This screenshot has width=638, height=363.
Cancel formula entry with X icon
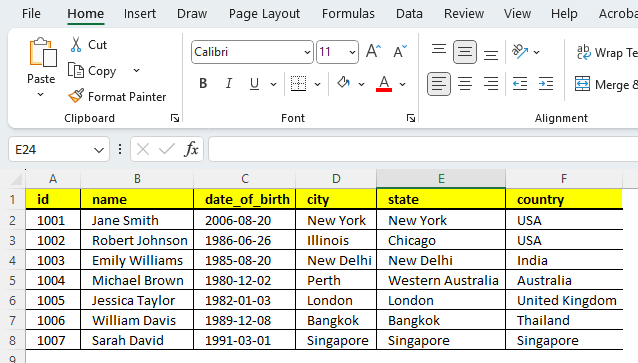pos(143,149)
